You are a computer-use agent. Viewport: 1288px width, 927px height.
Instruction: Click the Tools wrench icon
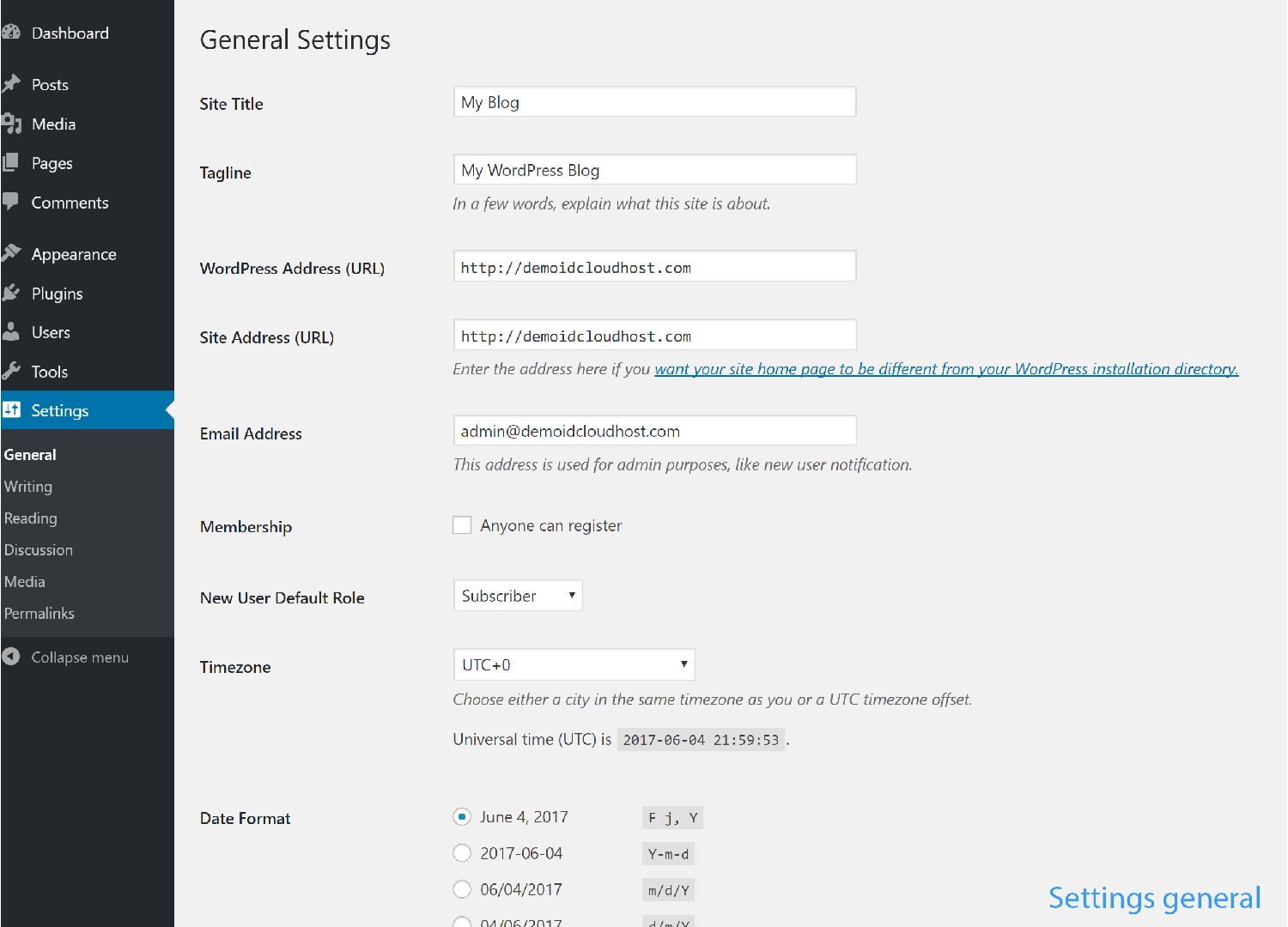point(12,370)
